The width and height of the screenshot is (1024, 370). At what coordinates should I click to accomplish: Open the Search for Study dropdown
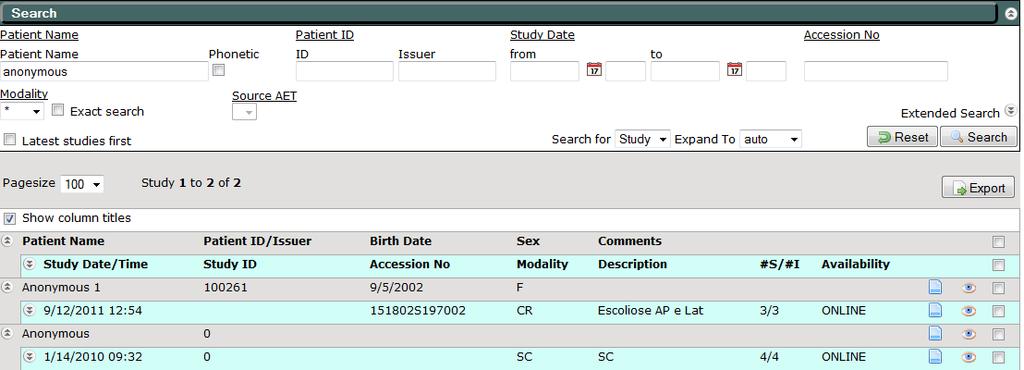coord(643,139)
